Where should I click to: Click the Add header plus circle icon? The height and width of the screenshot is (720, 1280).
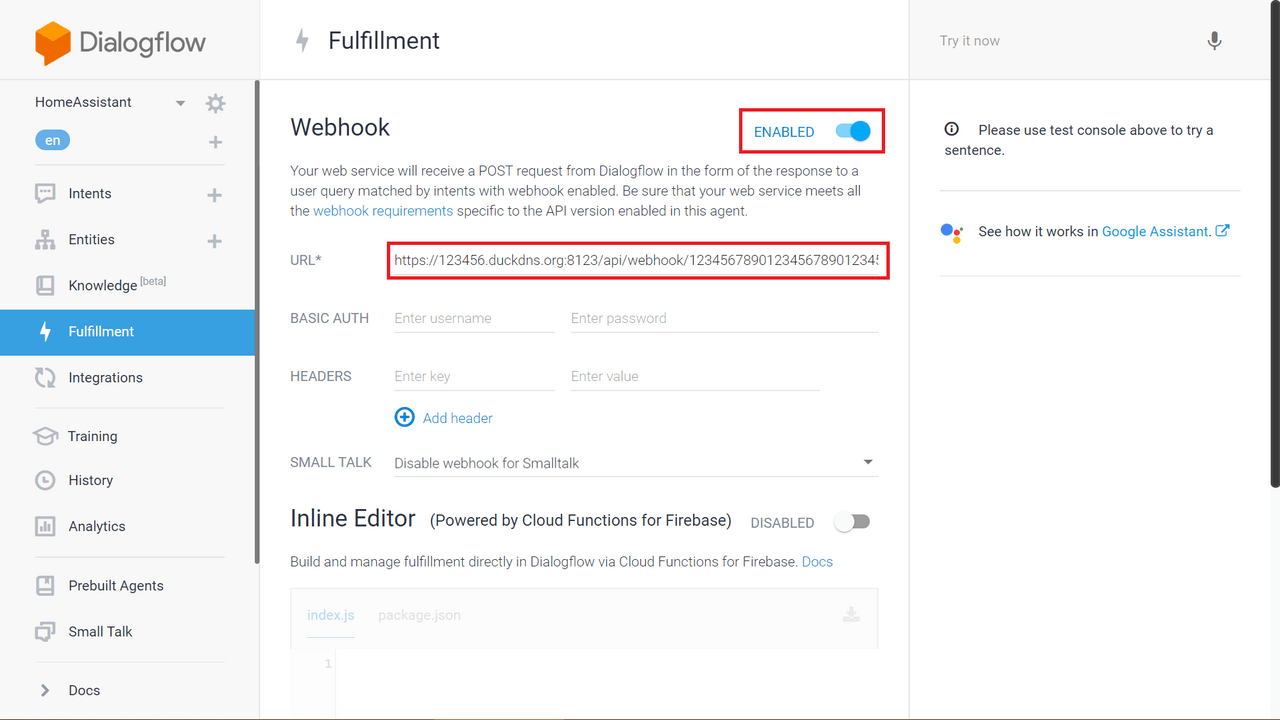tap(404, 417)
